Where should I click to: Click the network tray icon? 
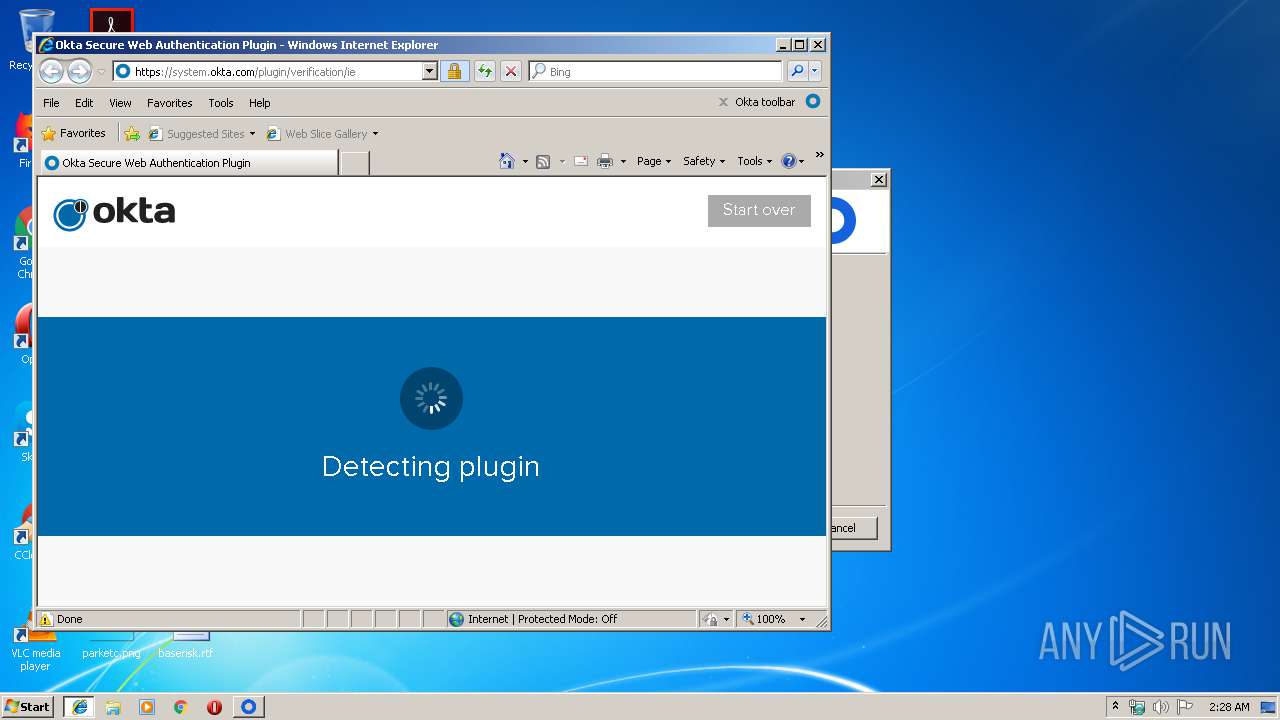pyautogui.click(x=1137, y=707)
